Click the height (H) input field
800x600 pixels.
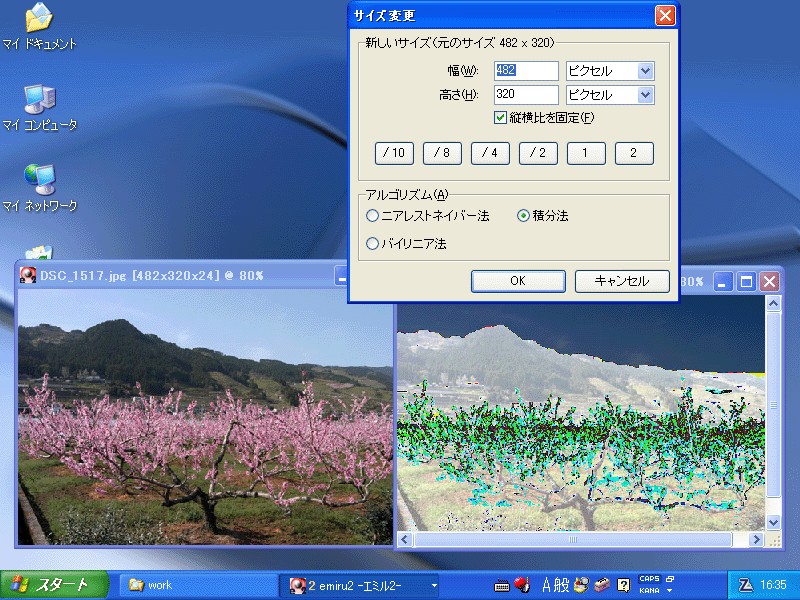526,94
